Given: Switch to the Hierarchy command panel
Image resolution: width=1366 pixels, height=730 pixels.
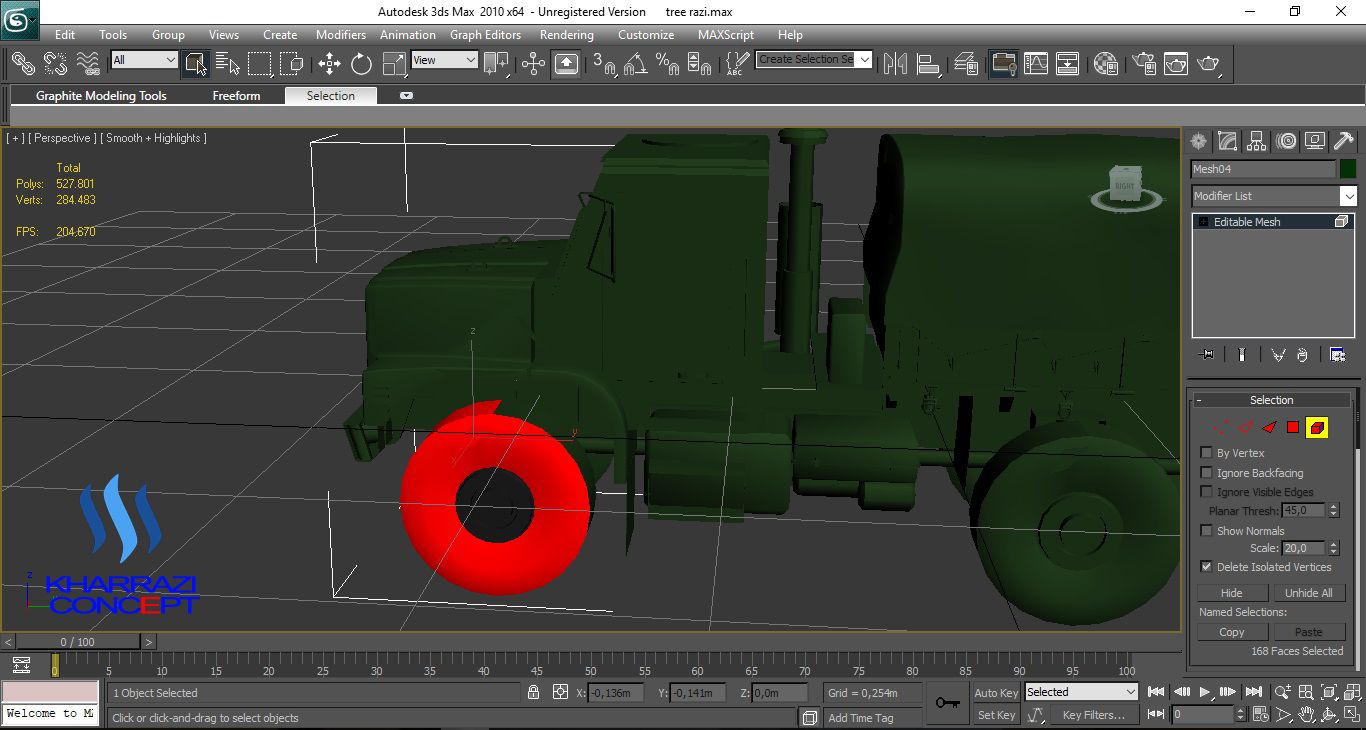Looking at the screenshot, I should coord(1257,141).
